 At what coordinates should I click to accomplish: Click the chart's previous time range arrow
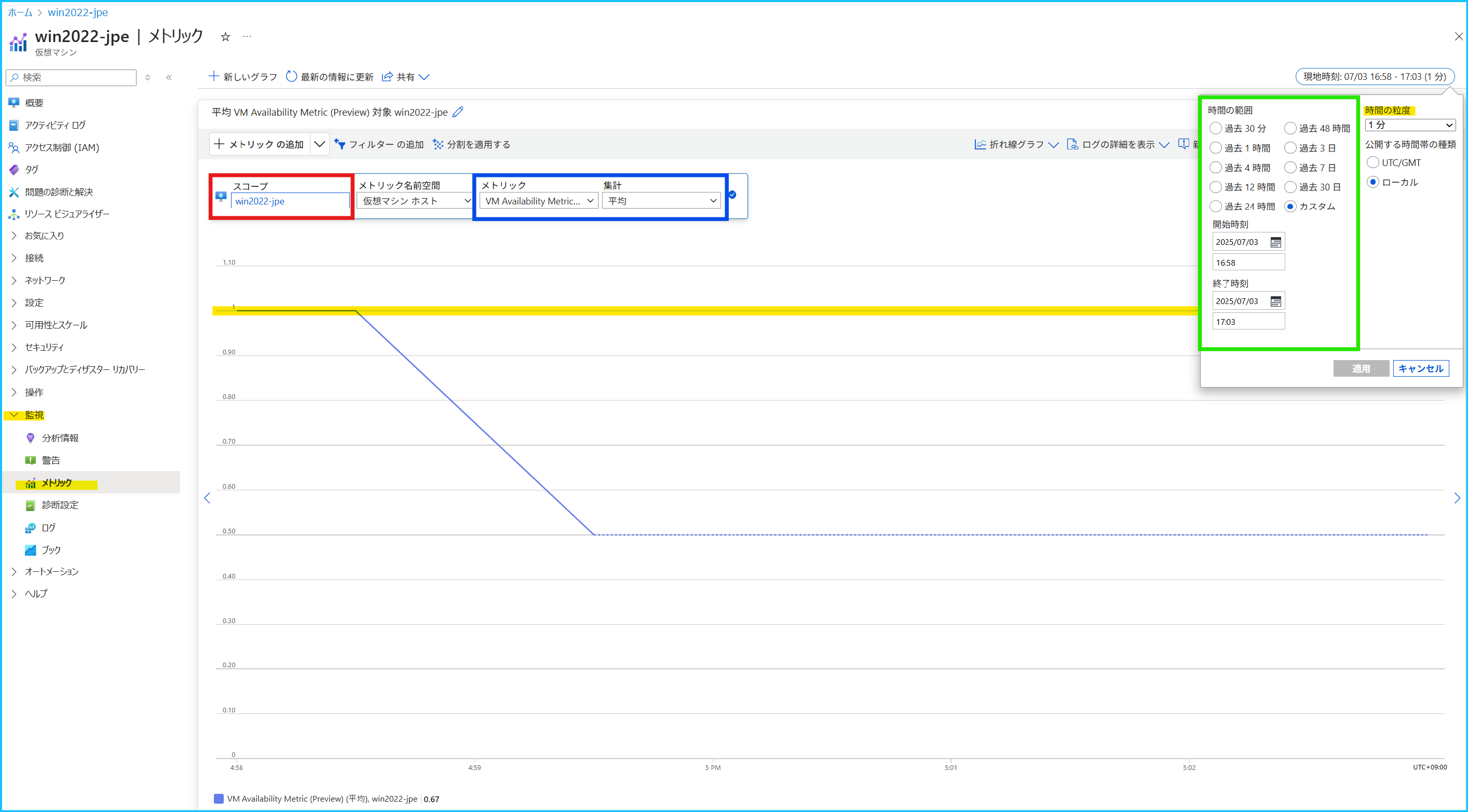pos(208,498)
